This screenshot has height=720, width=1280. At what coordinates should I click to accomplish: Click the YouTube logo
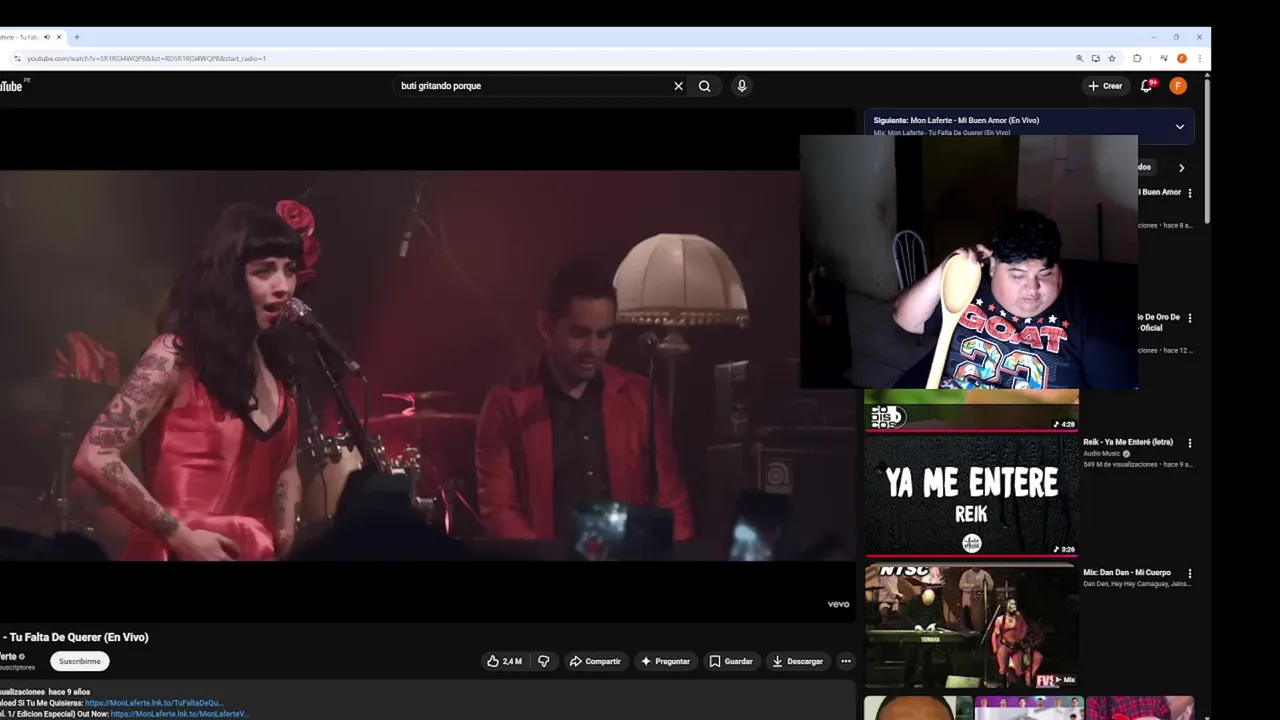pyautogui.click(x=12, y=86)
